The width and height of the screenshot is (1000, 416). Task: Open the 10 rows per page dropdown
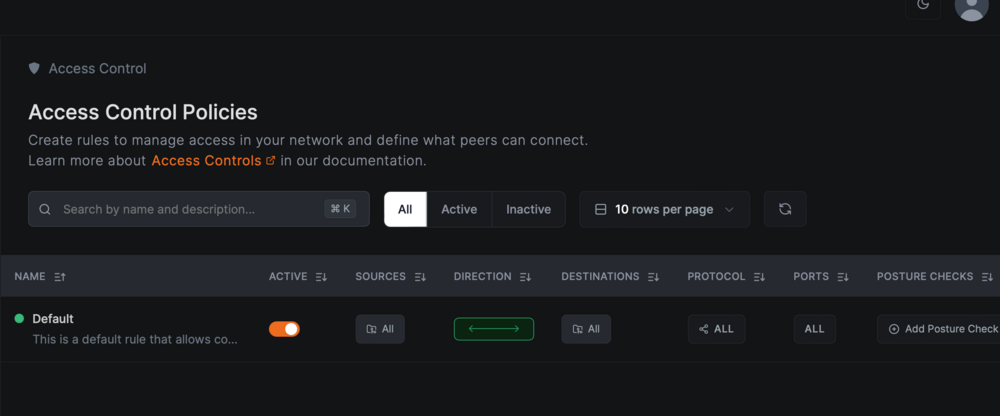665,209
